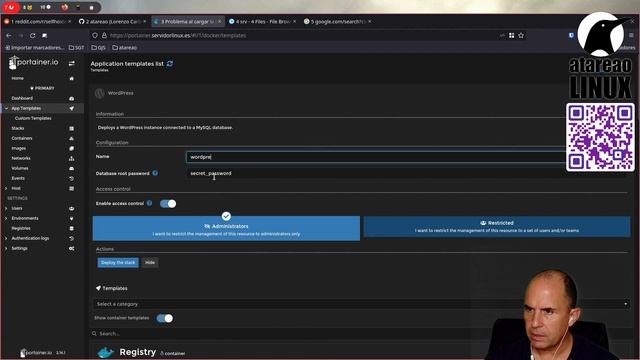Open the Registries link in sidebar

coord(21,229)
